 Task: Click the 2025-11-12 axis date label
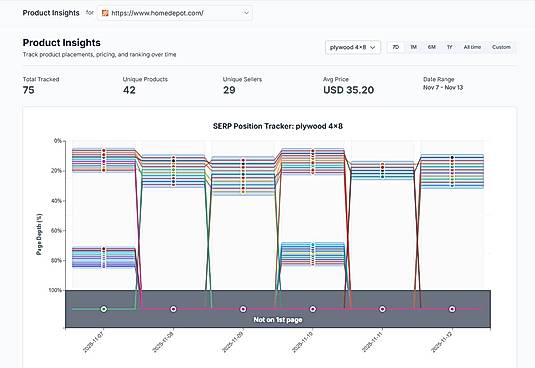pos(442,342)
